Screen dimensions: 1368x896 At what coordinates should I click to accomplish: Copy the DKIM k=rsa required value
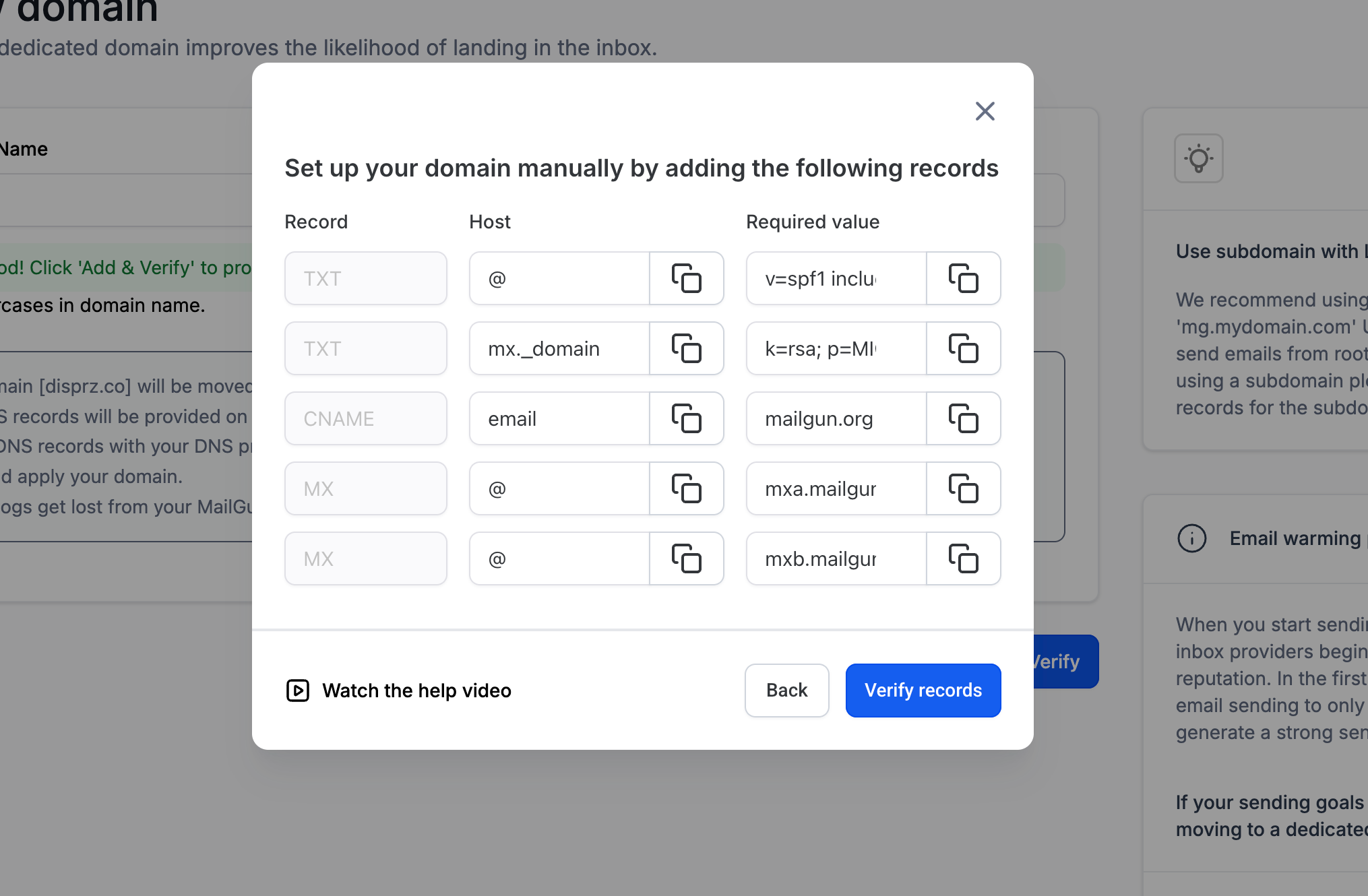(x=964, y=348)
